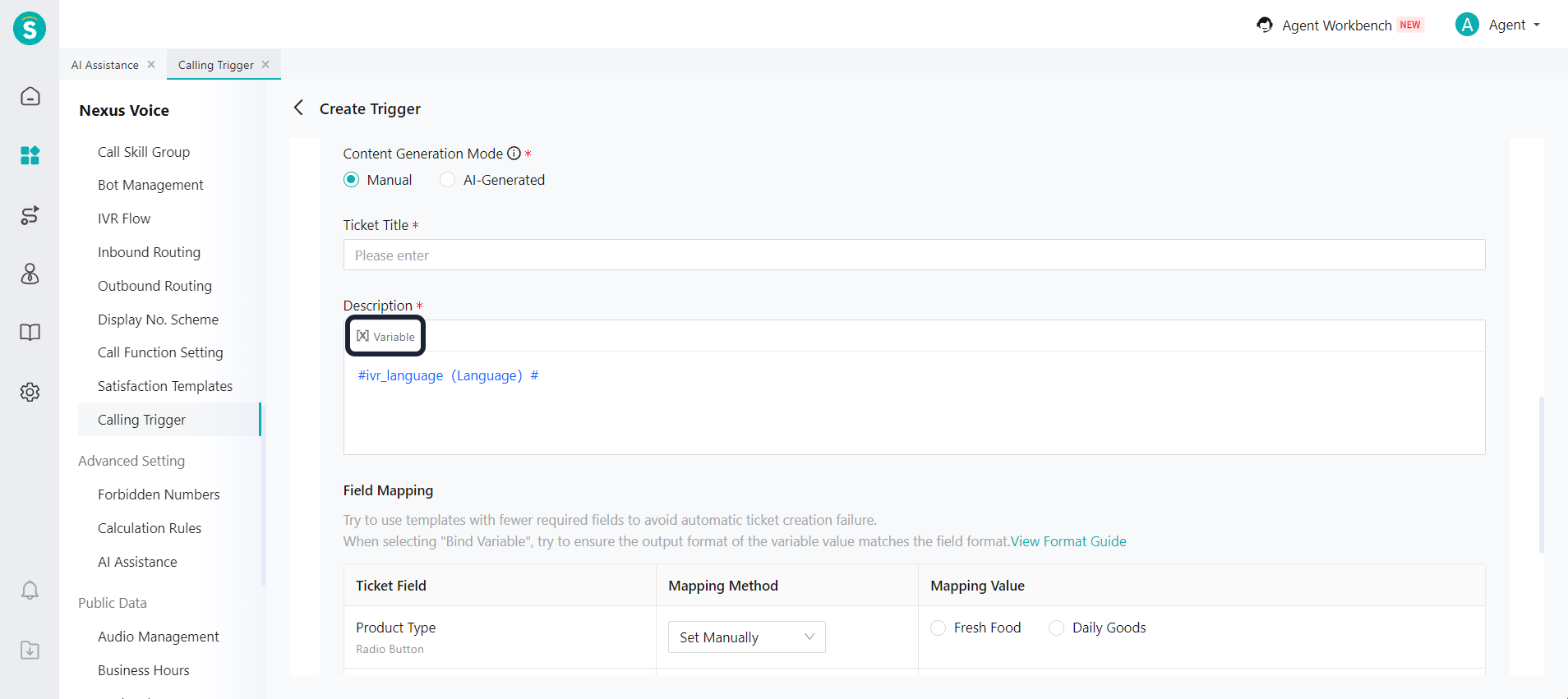Choose Daily Goods product type
This screenshot has height=699, width=1568.
click(x=1056, y=628)
